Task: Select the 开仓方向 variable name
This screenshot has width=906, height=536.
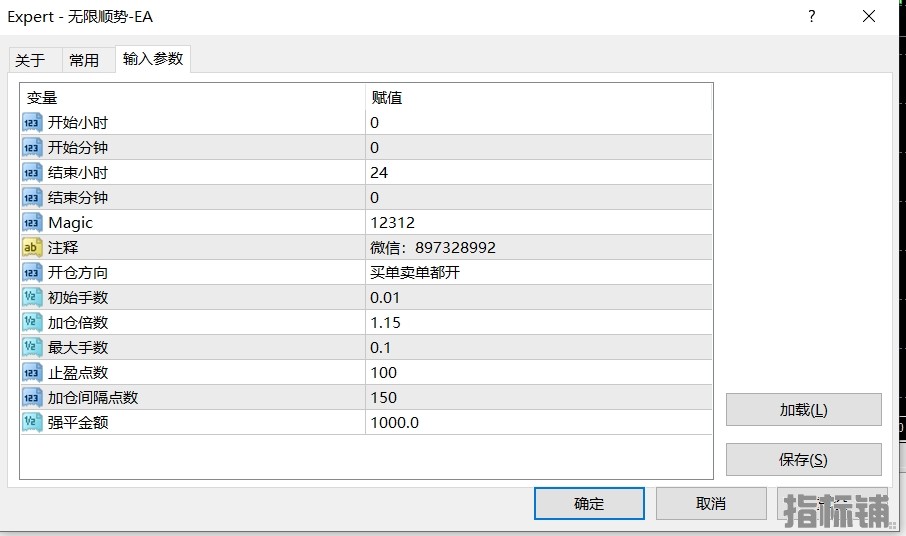Action: point(78,272)
